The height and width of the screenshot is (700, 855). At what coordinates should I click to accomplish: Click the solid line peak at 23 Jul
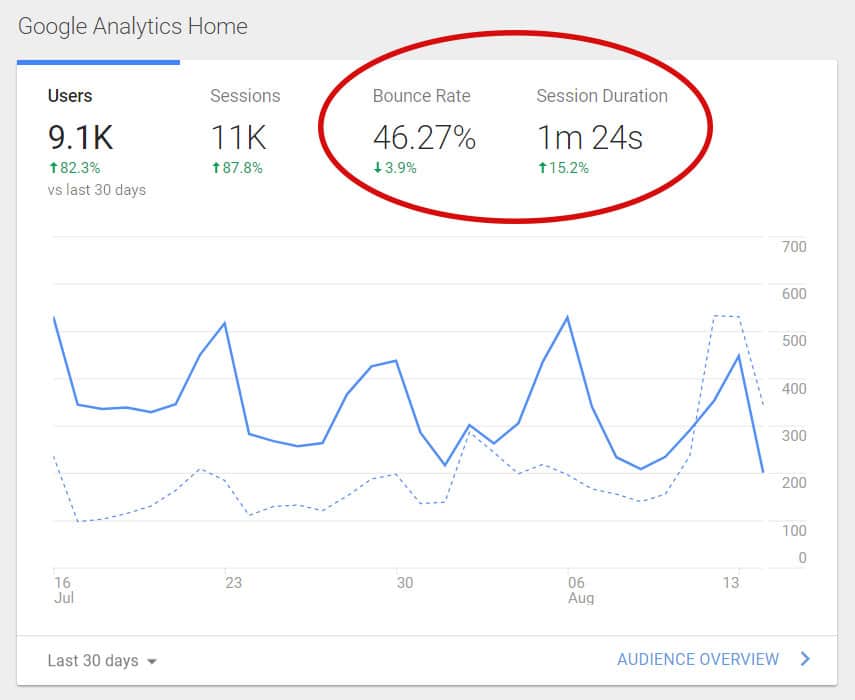point(225,323)
